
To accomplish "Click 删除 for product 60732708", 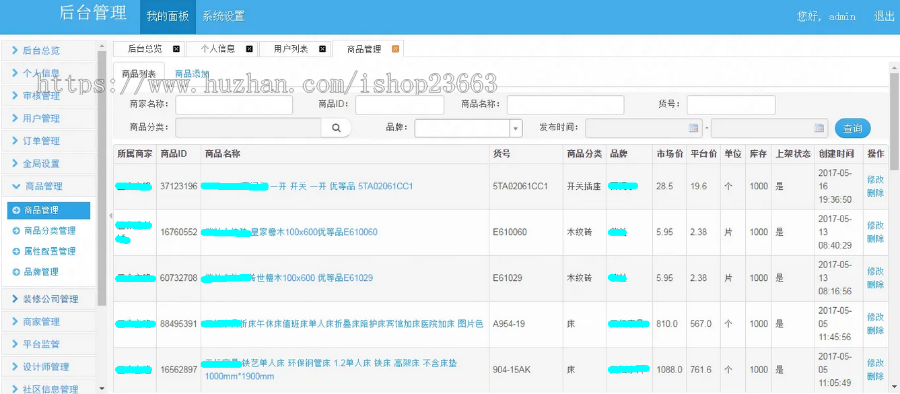I will pyautogui.click(x=875, y=285).
